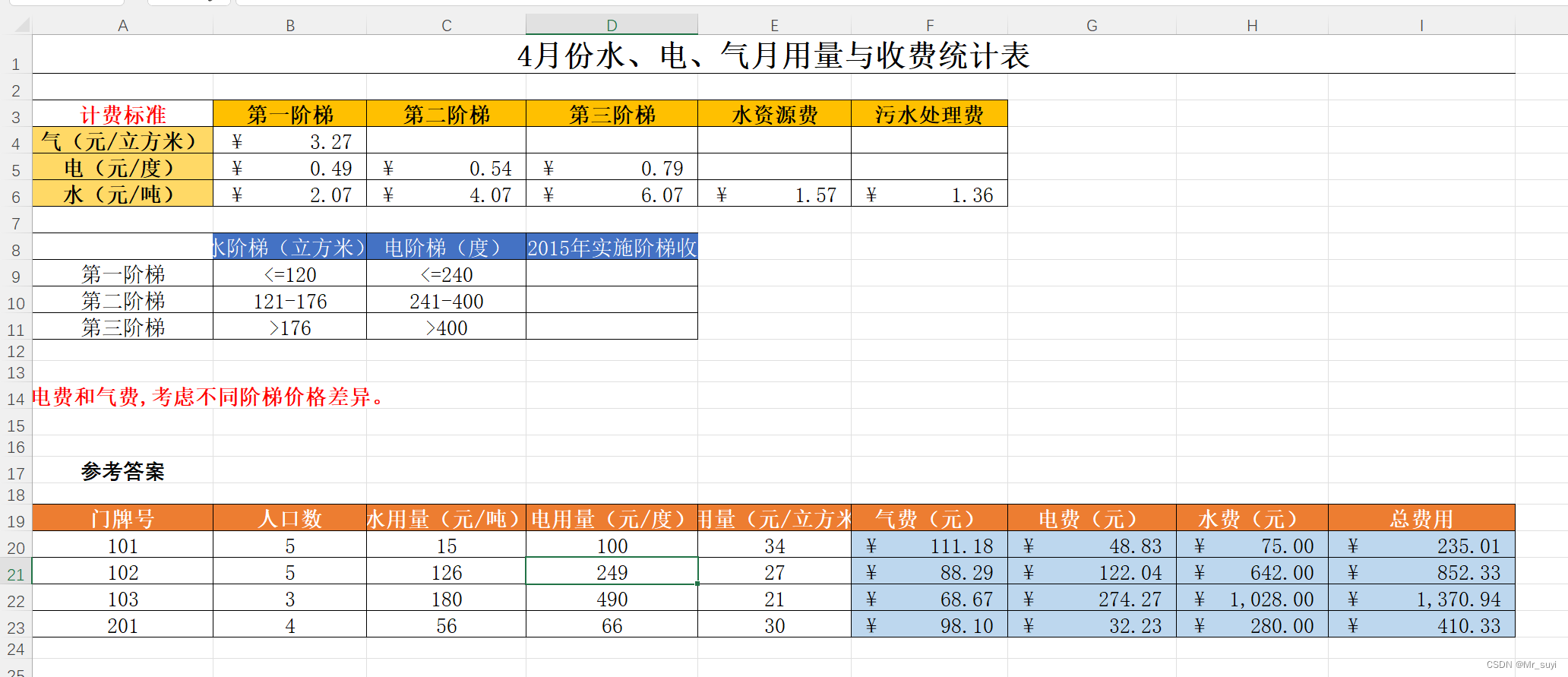1568x677 pixels.
Task: Click the 121-176 cell
Action: 290,301
